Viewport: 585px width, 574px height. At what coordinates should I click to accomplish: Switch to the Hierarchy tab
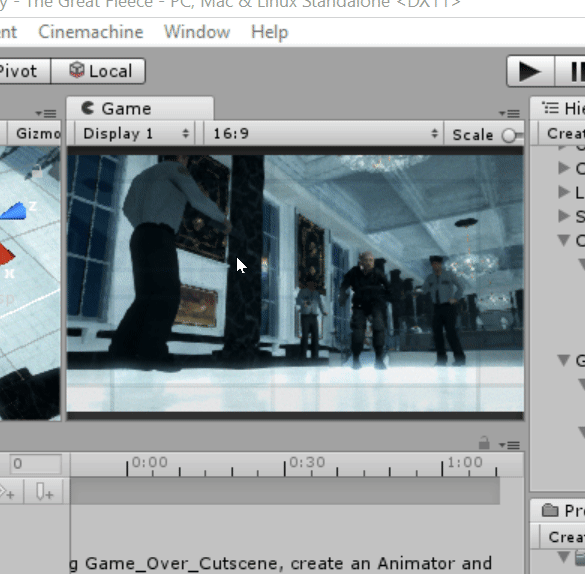click(559, 109)
